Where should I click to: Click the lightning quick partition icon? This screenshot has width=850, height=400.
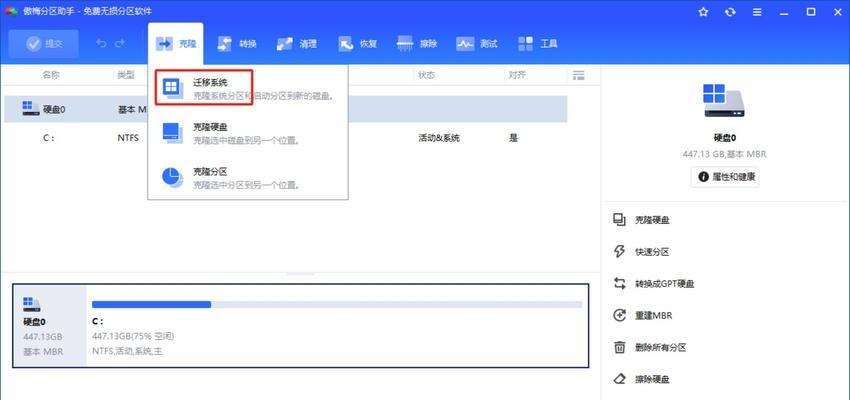tap(619, 251)
